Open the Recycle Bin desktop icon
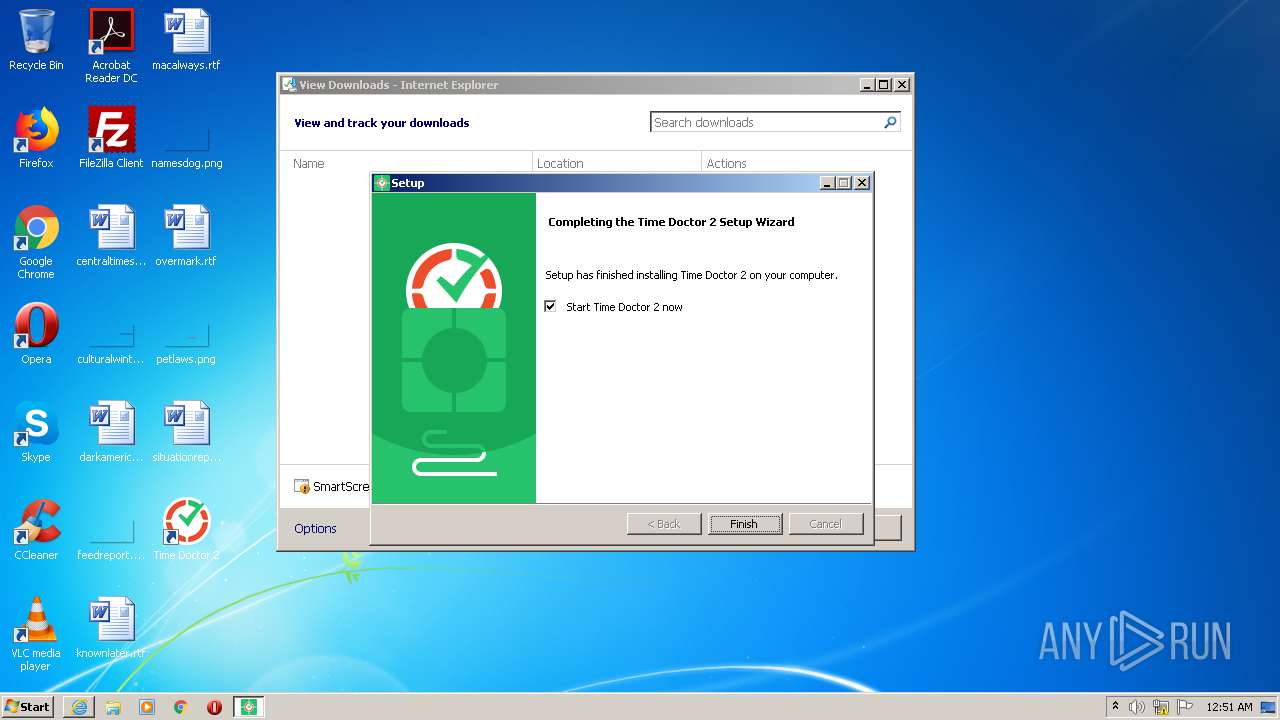1280x720 pixels. tap(36, 40)
